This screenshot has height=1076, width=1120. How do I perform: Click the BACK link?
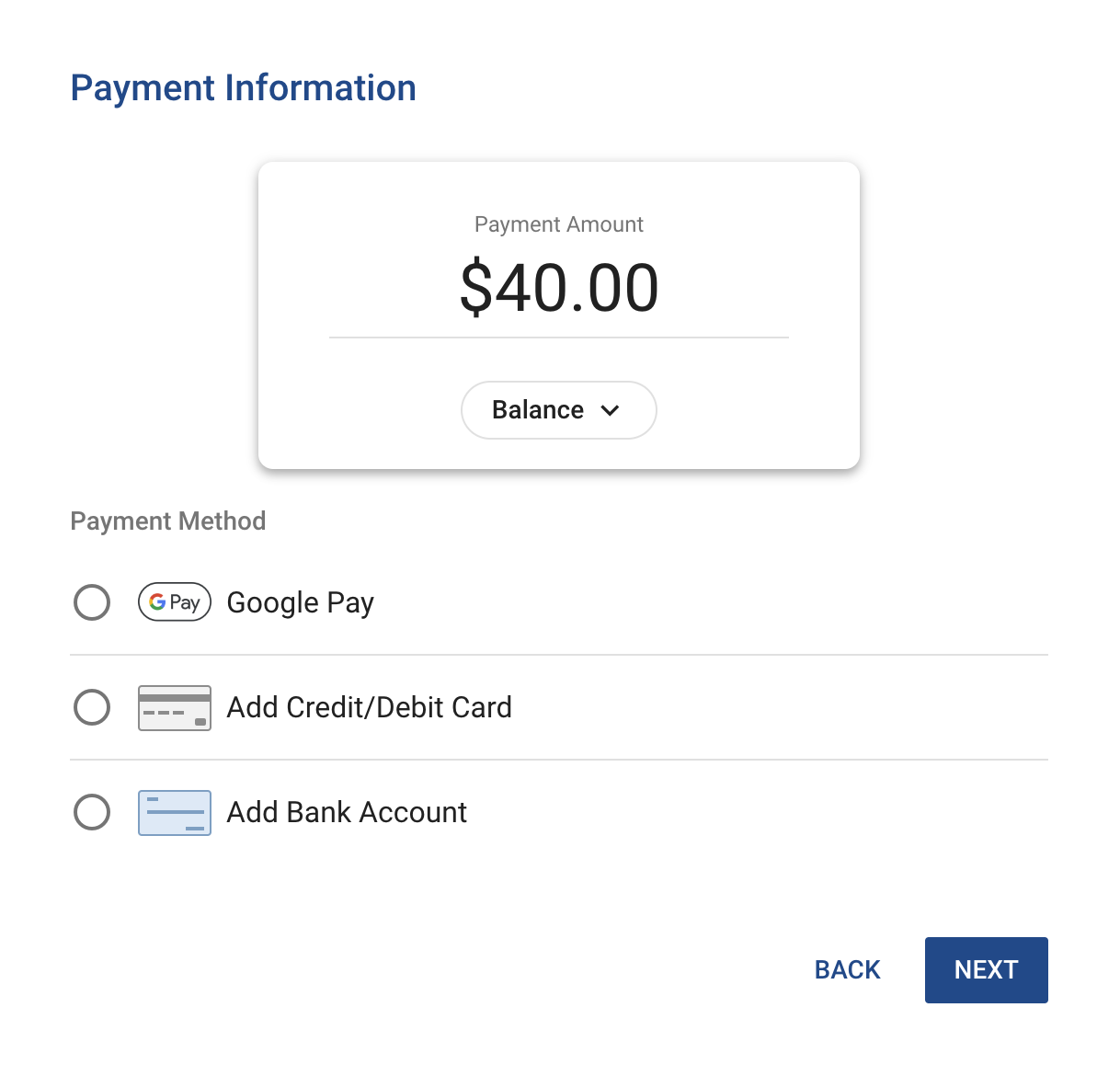click(x=846, y=969)
